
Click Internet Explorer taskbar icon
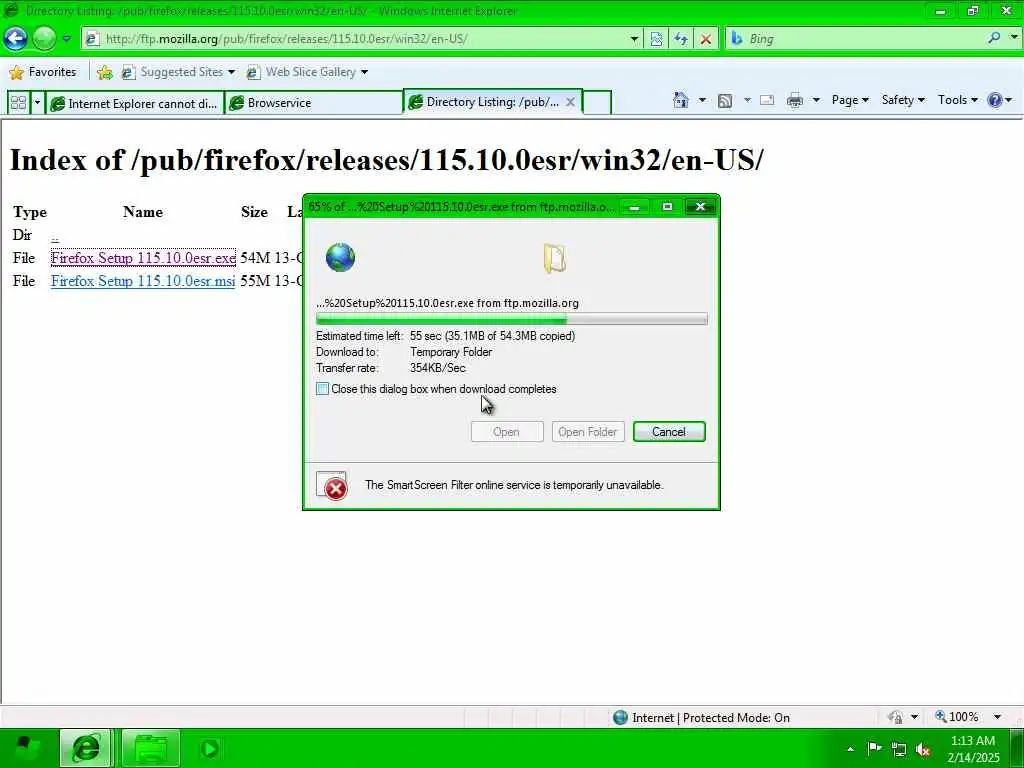[86, 748]
